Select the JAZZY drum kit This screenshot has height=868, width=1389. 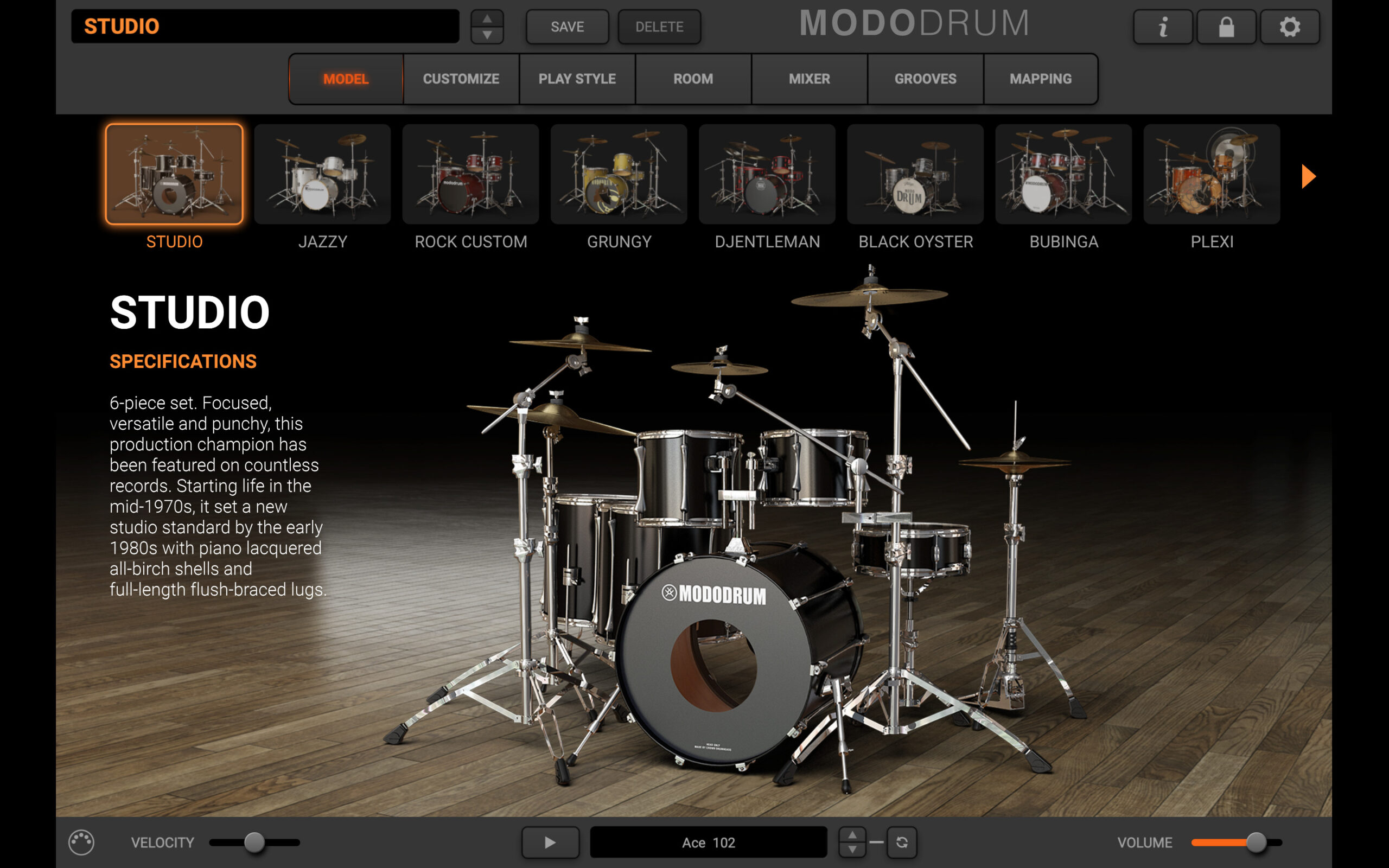[x=322, y=174]
